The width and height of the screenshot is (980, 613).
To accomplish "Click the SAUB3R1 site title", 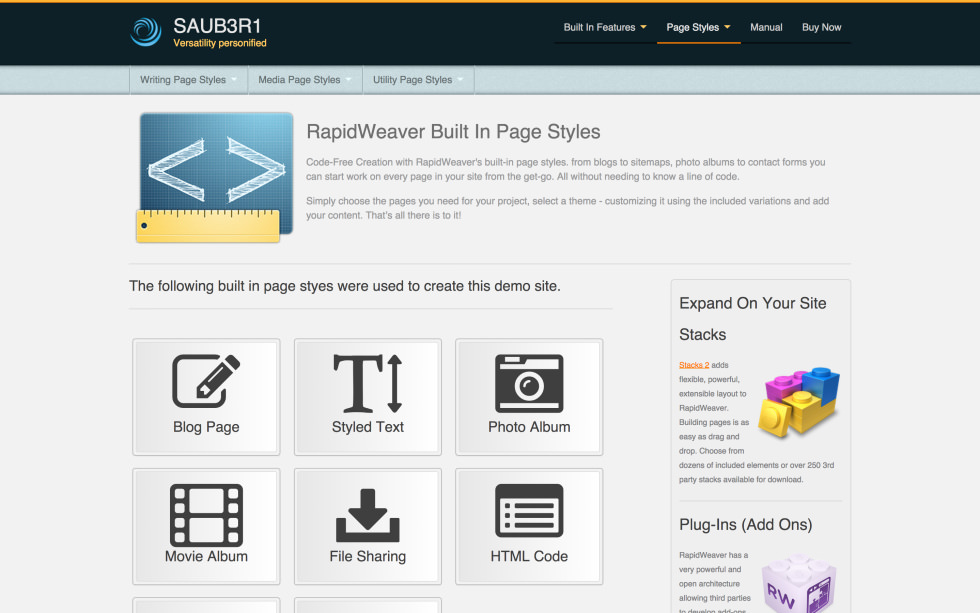I will [x=217, y=26].
